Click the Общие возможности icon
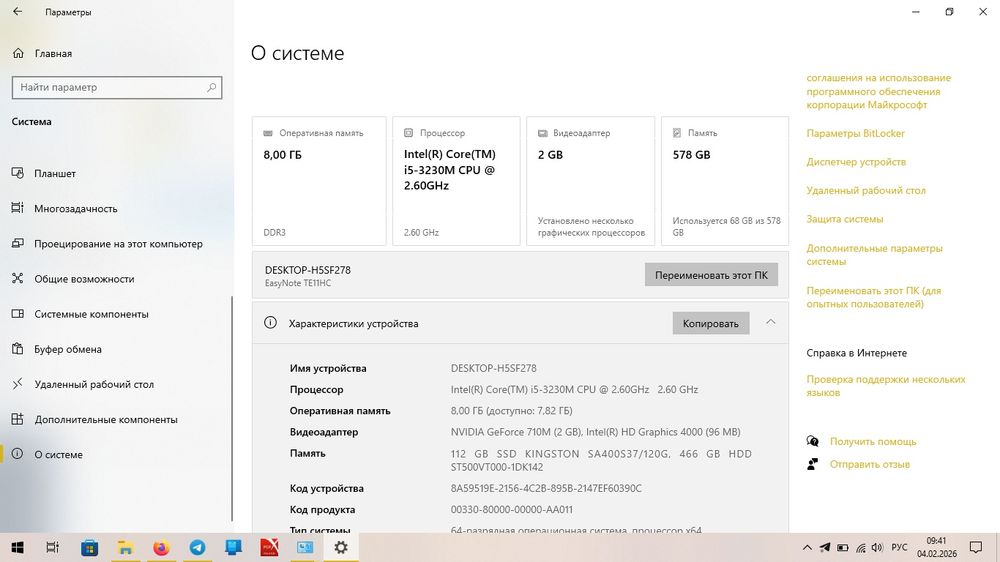1000x562 pixels. click(x=17, y=278)
